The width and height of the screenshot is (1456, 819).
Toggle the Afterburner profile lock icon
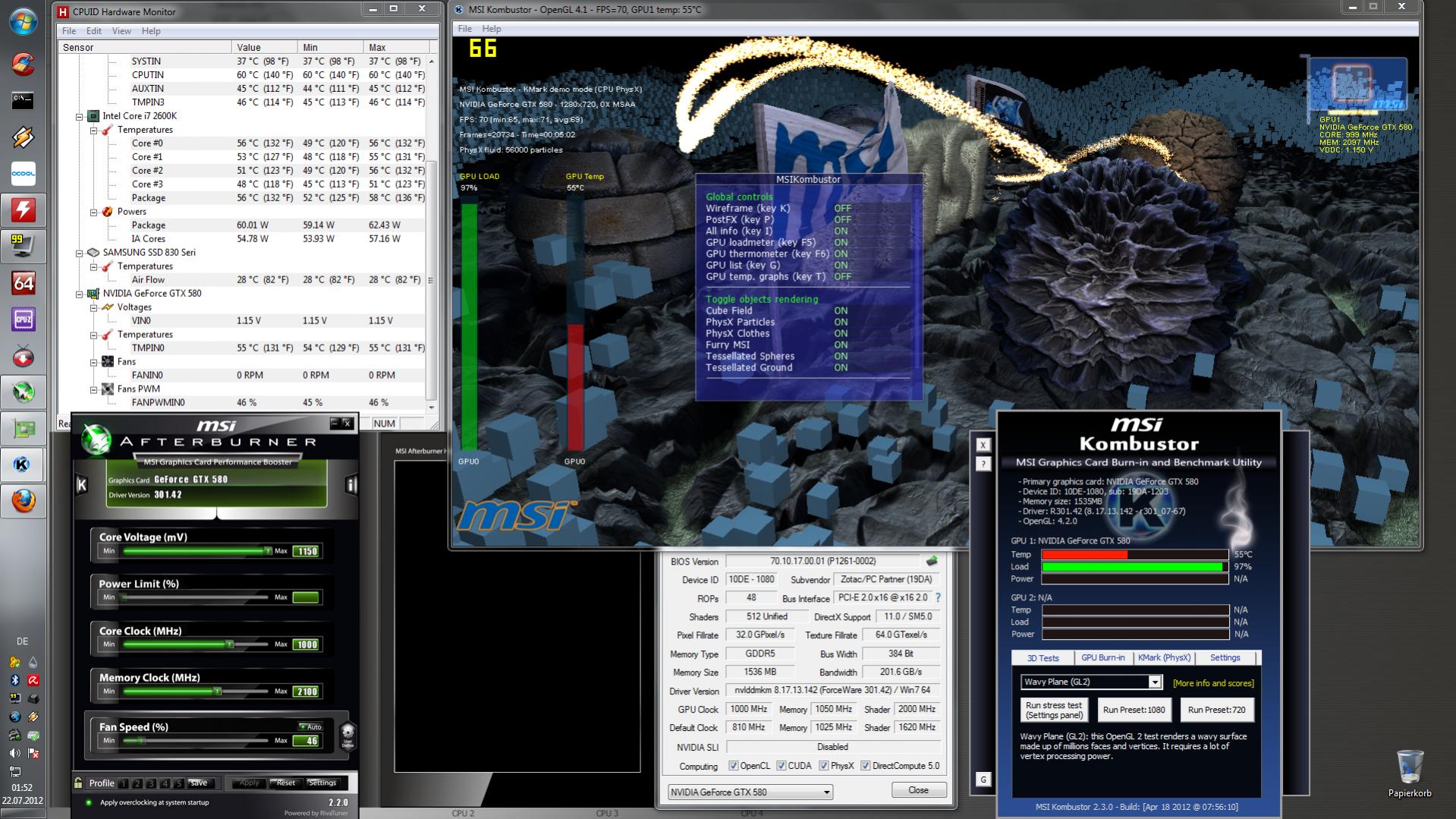click(x=78, y=783)
